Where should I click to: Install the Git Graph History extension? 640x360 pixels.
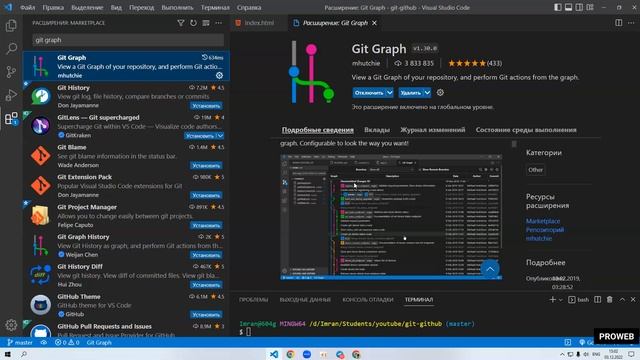coord(206,255)
